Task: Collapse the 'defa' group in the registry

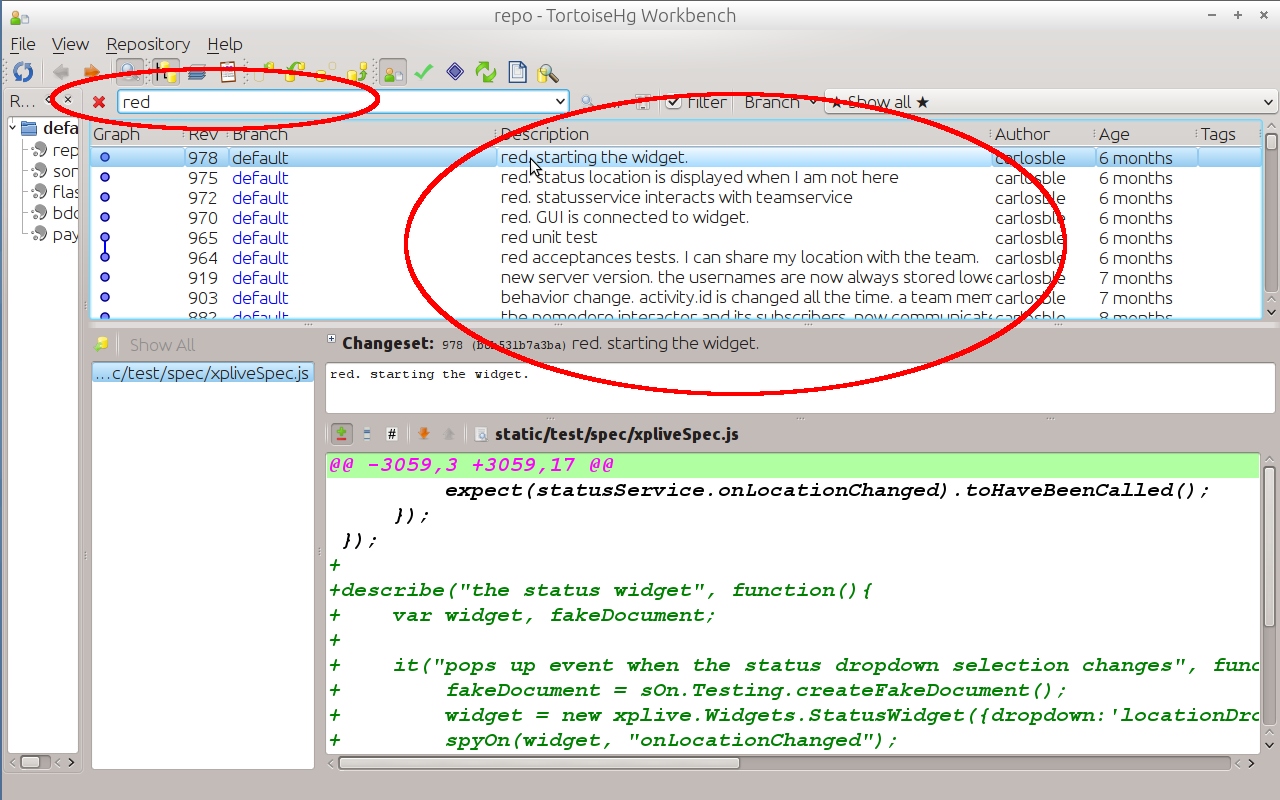Action: coord(13,127)
